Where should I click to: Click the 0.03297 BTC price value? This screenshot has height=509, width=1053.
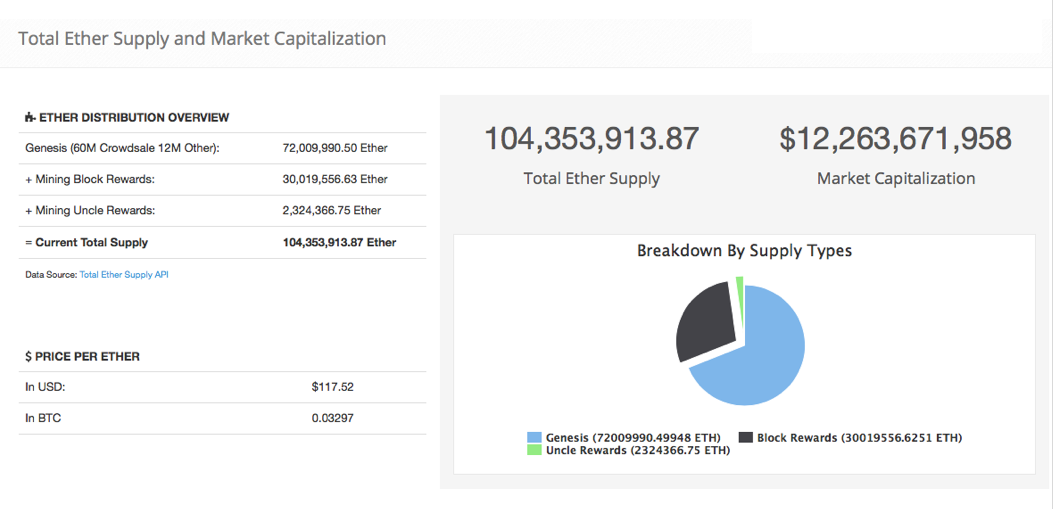(333, 418)
